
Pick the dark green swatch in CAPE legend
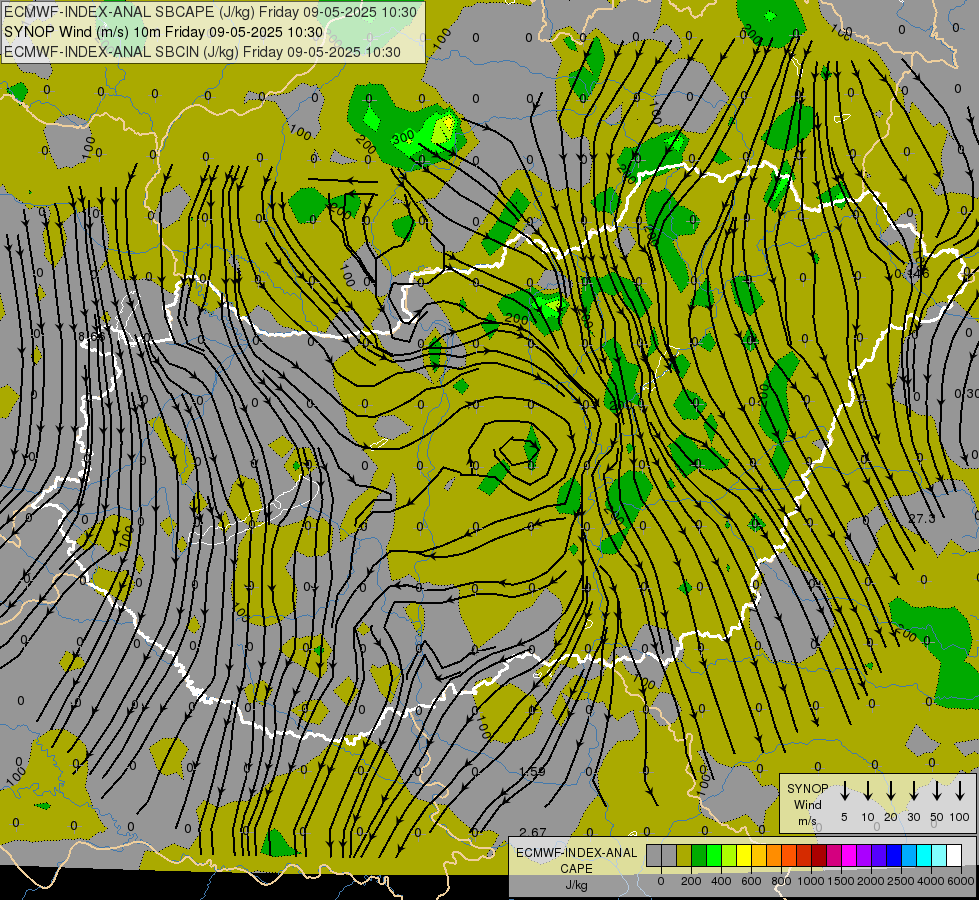(x=699, y=855)
